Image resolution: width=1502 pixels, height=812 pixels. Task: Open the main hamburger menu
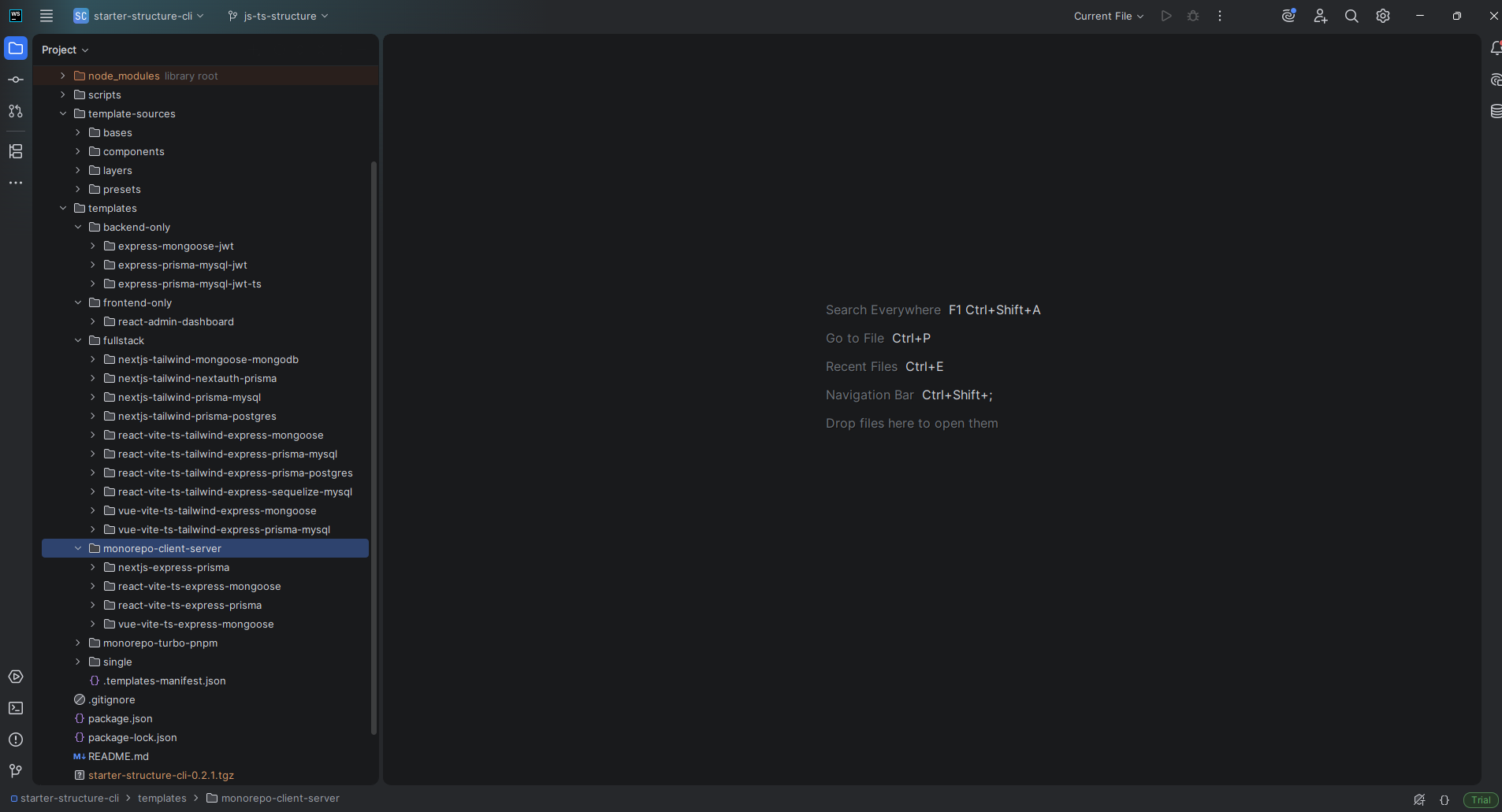tap(46, 15)
